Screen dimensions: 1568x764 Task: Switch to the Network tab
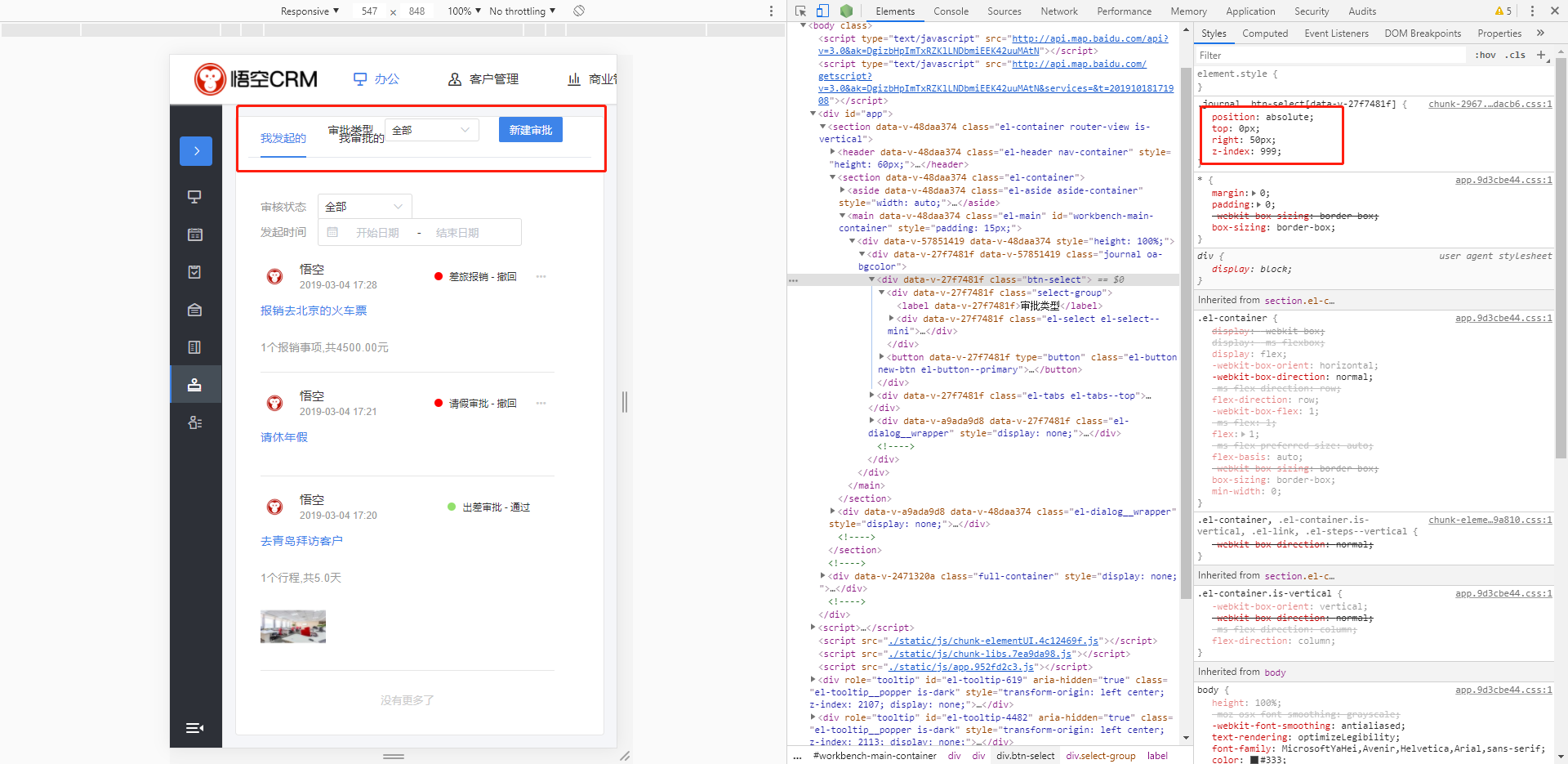coord(1059,11)
